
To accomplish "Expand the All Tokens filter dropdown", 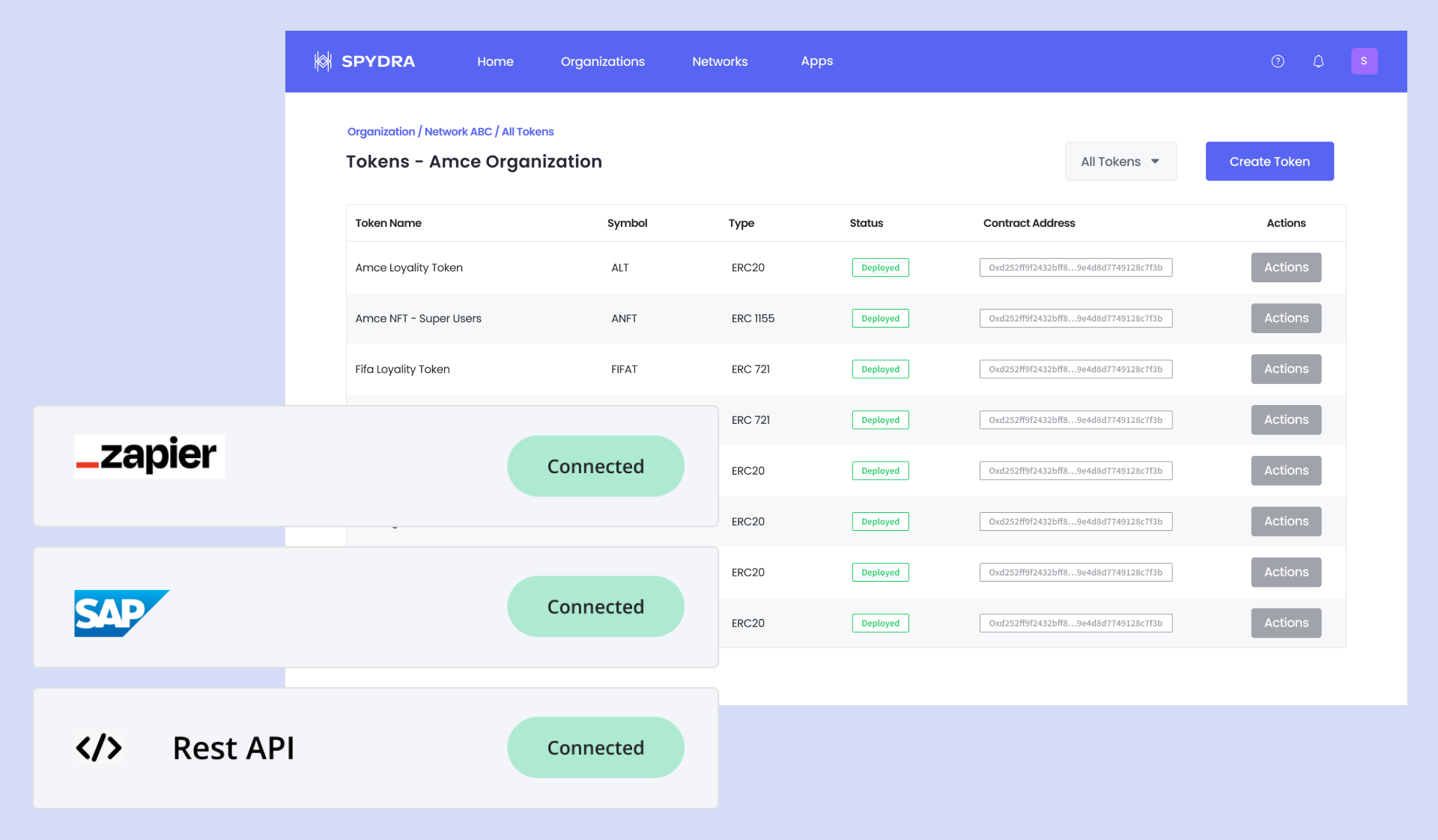I will [x=1120, y=162].
